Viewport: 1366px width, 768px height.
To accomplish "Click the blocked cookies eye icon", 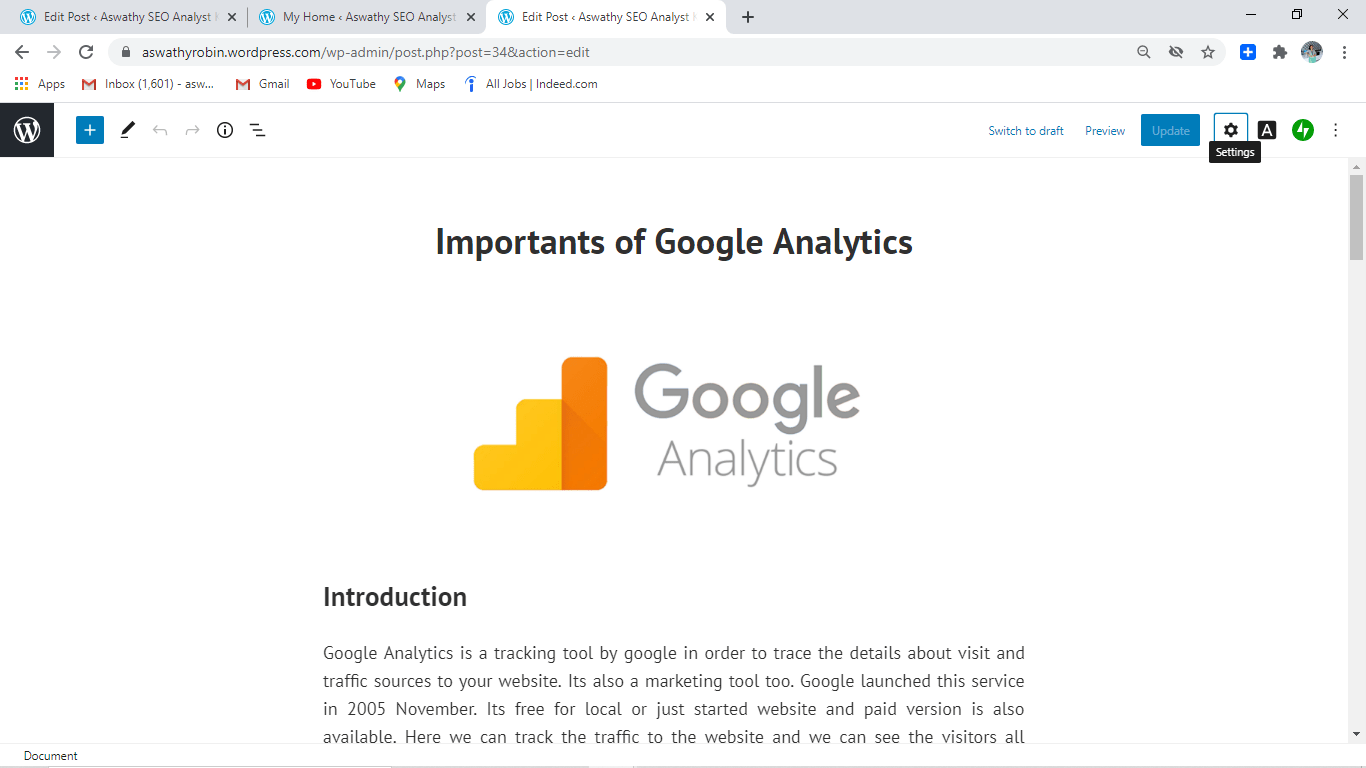I will [1176, 52].
